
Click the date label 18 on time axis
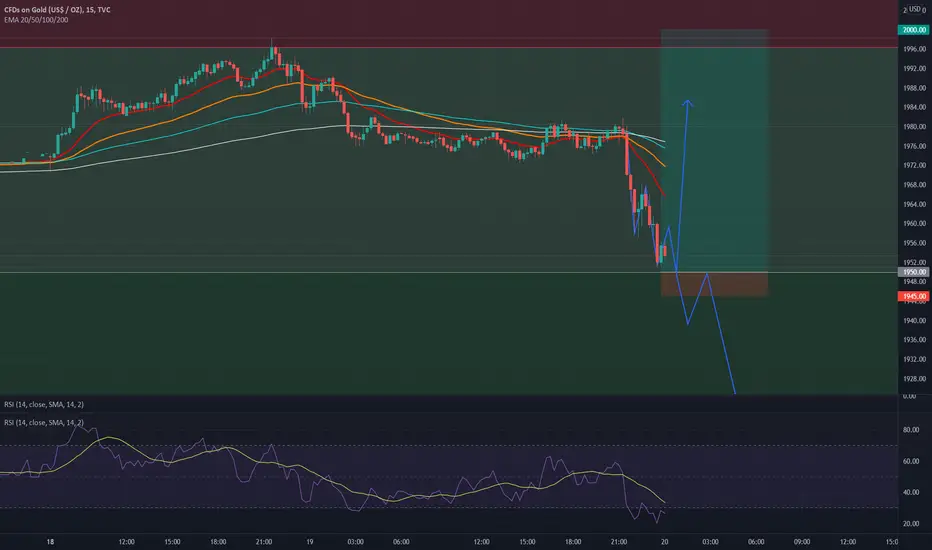click(51, 542)
